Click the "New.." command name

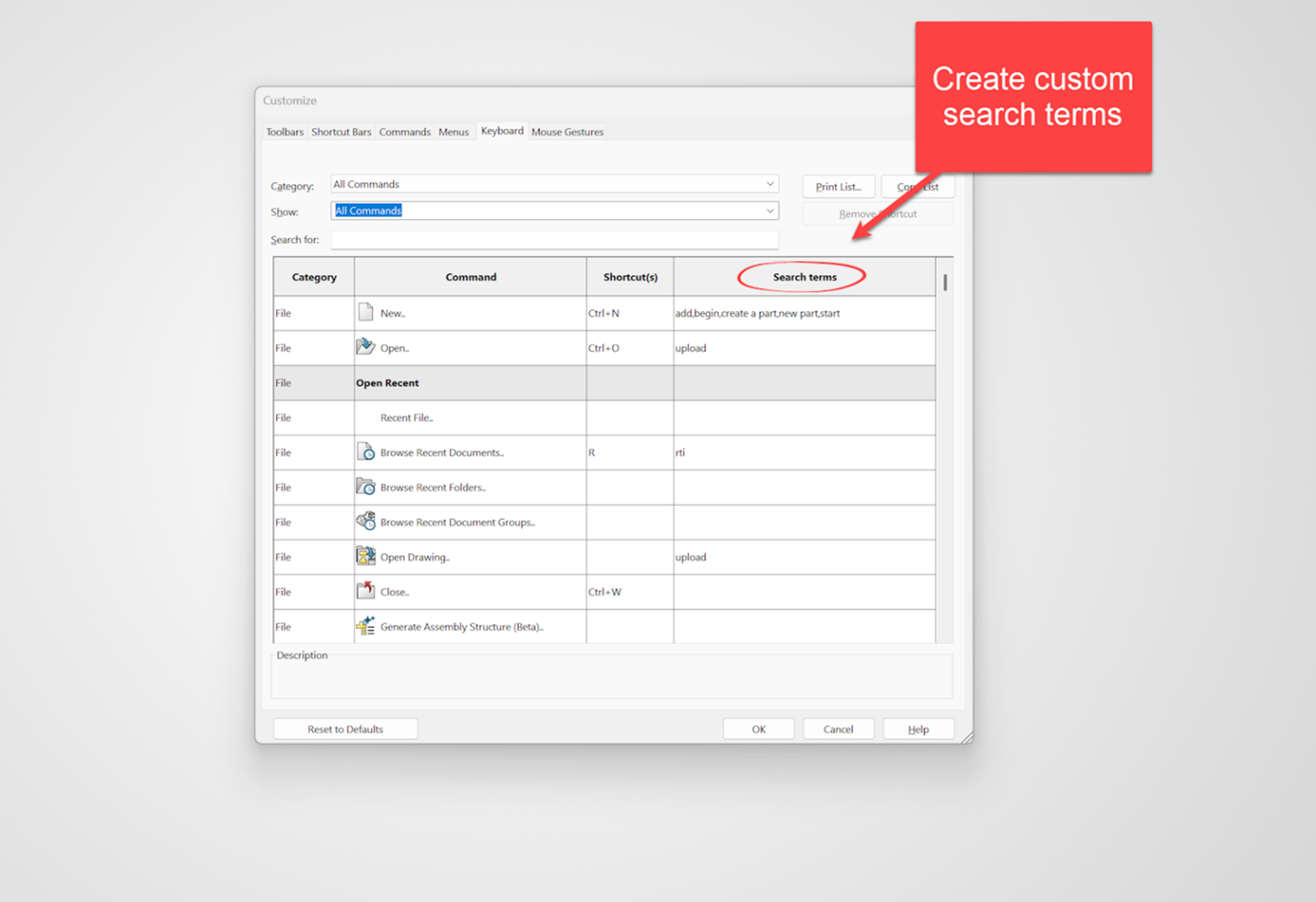(393, 313)
